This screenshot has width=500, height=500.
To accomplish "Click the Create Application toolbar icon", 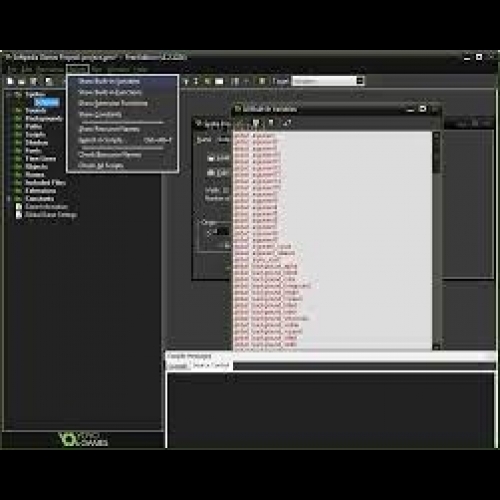I will coord(49,81).
